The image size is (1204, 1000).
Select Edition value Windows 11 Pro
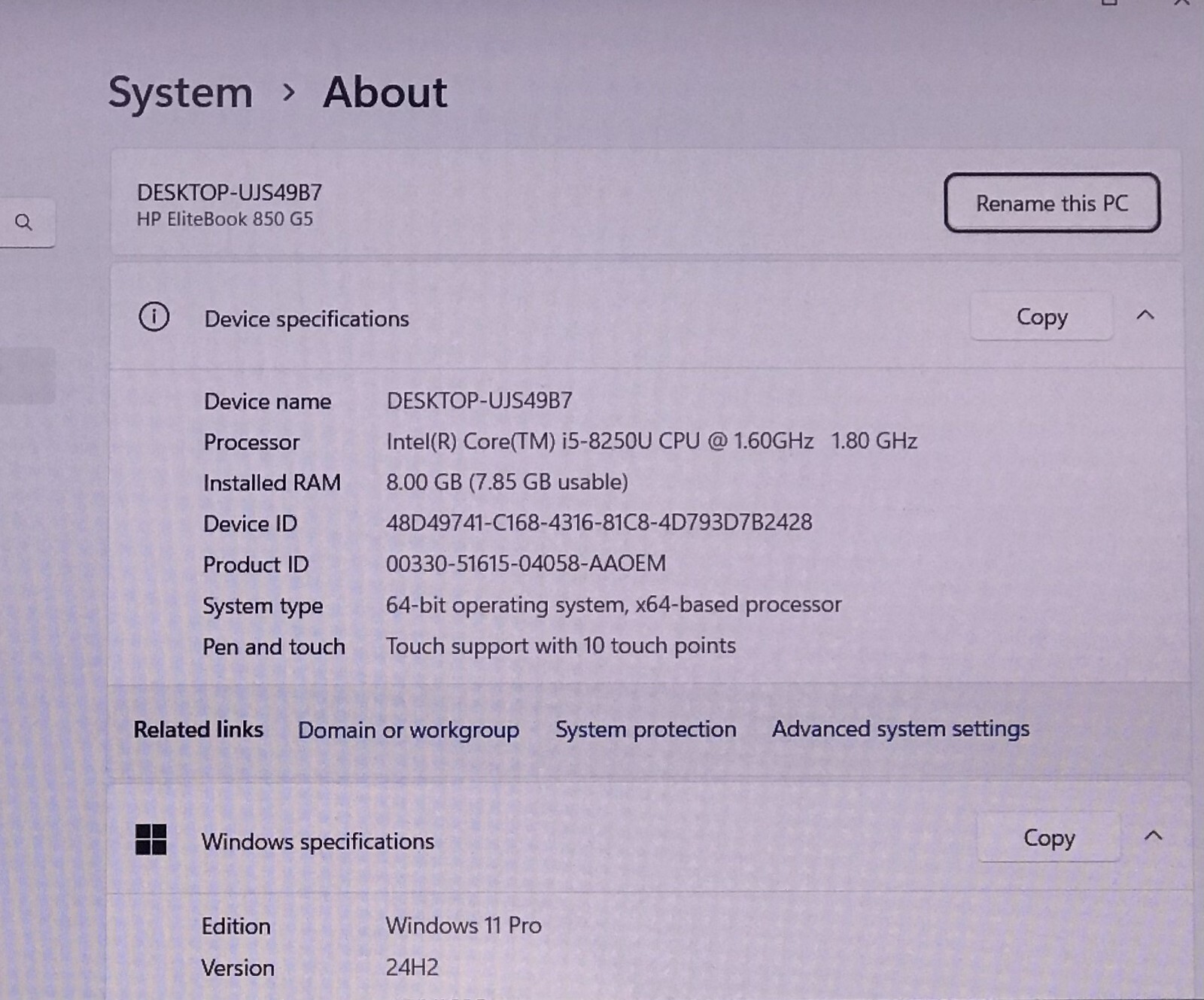(x=464, y=926)
